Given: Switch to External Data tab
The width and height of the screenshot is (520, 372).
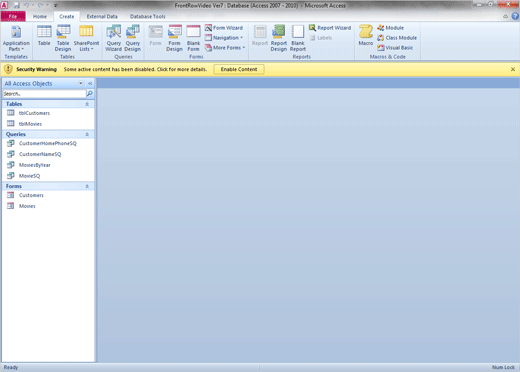Looking at the screenshot, I should (102, 16).
